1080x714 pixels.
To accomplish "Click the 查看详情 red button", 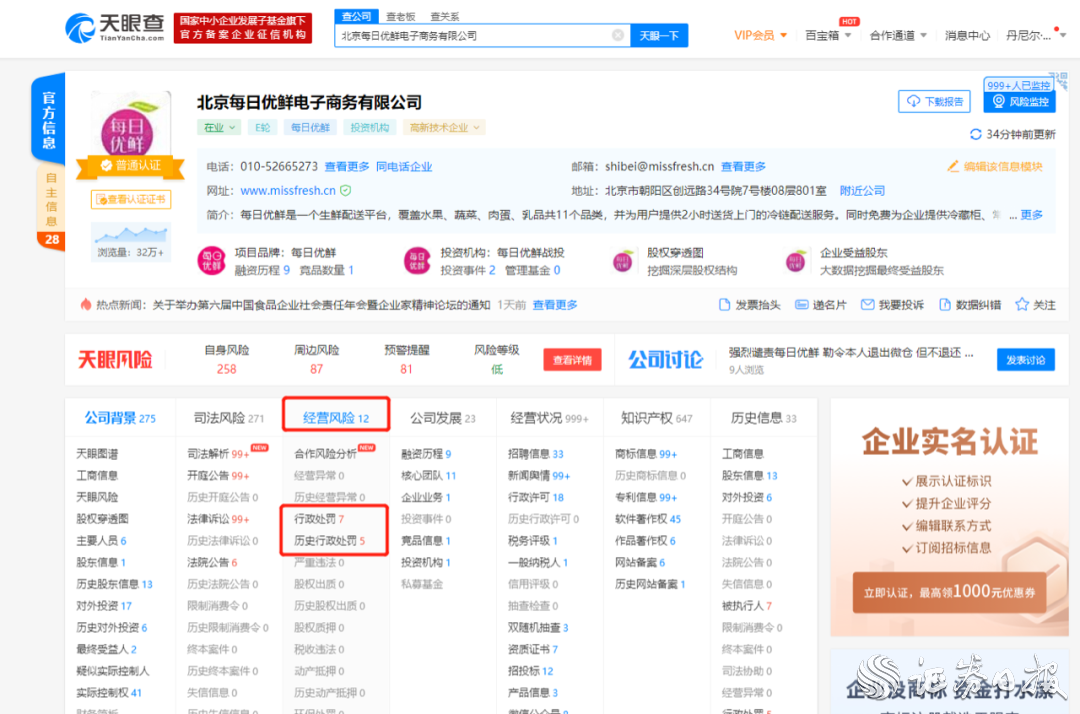I will coord(572,360).
